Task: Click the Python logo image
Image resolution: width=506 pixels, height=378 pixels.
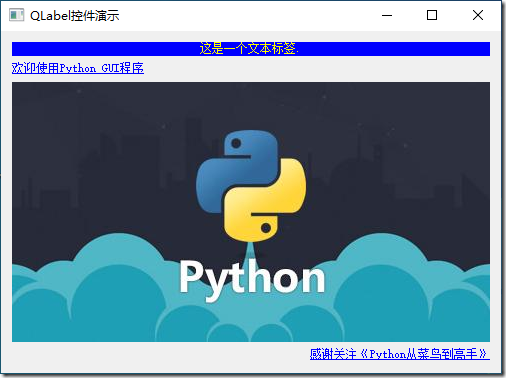Action: coord(251,212)
